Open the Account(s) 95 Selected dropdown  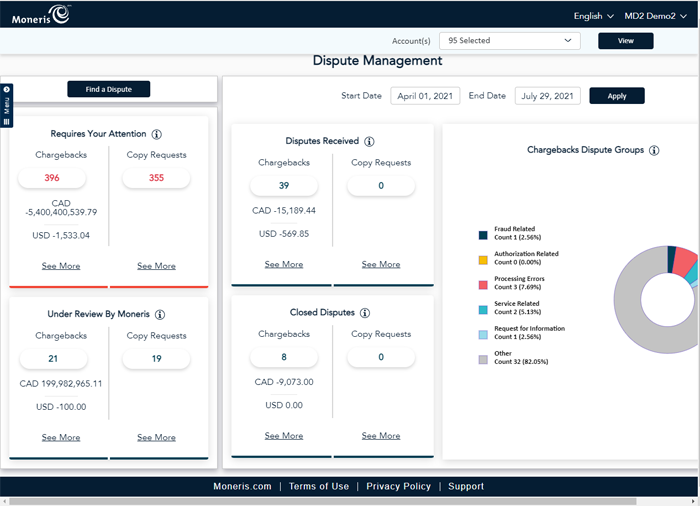point(510,41)
